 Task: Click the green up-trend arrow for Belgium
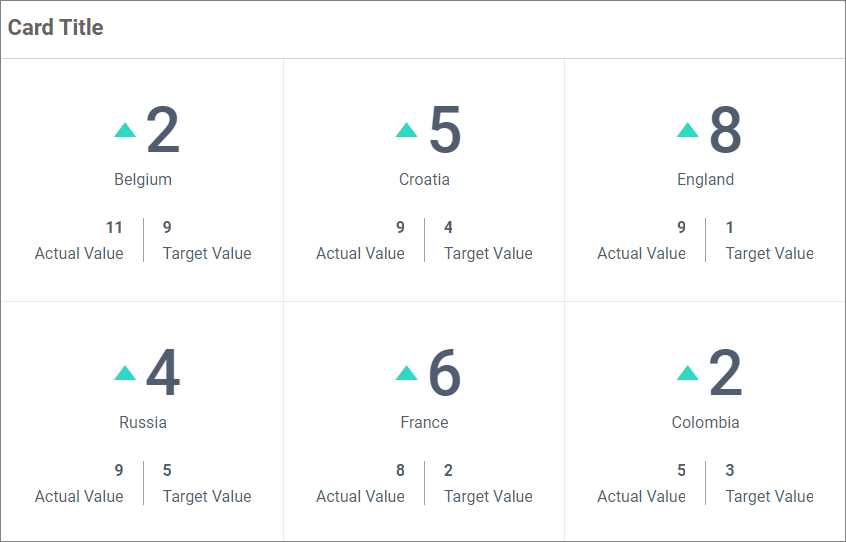[x=125, y=130]
